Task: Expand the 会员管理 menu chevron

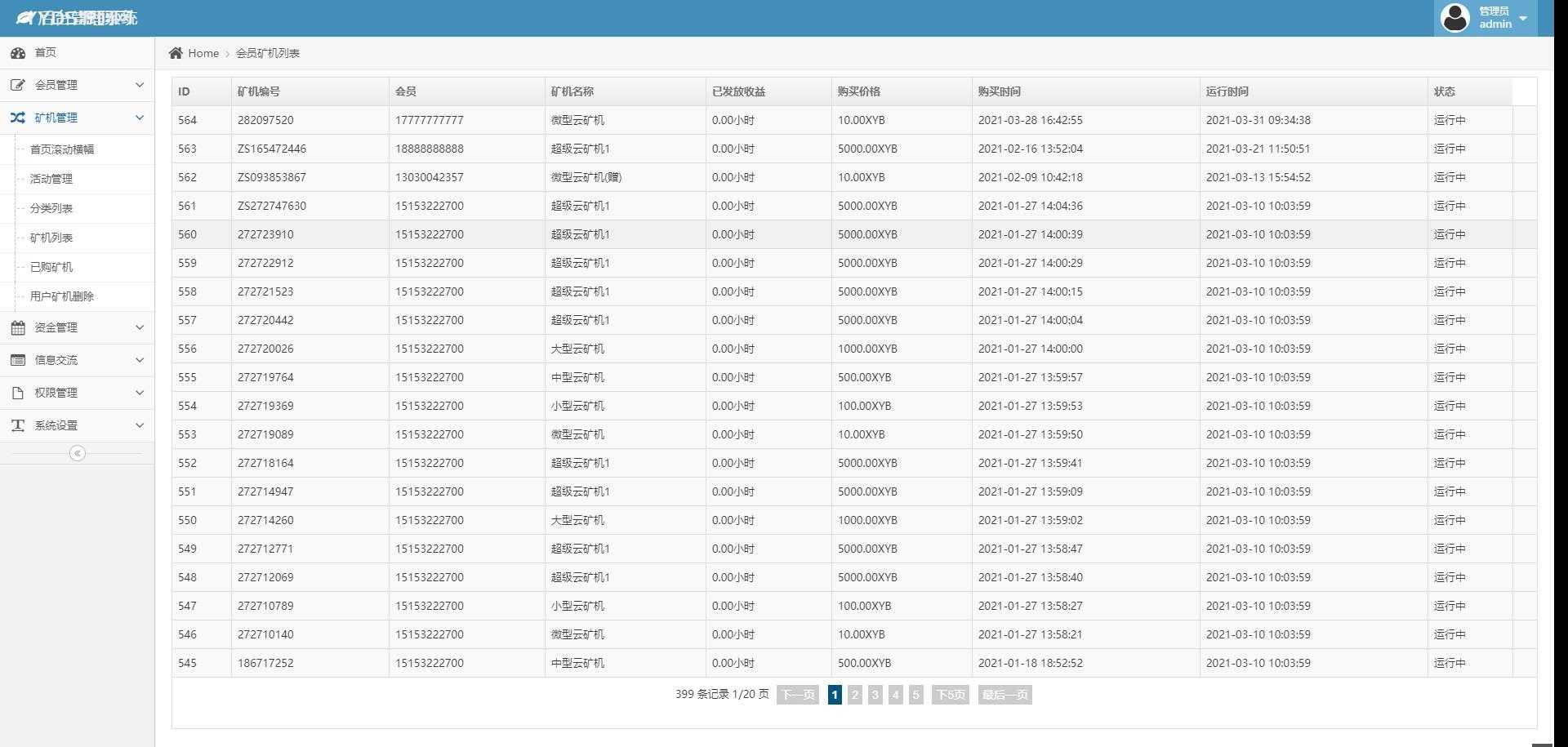Action: pyautogui.click(x=140, y=85)
